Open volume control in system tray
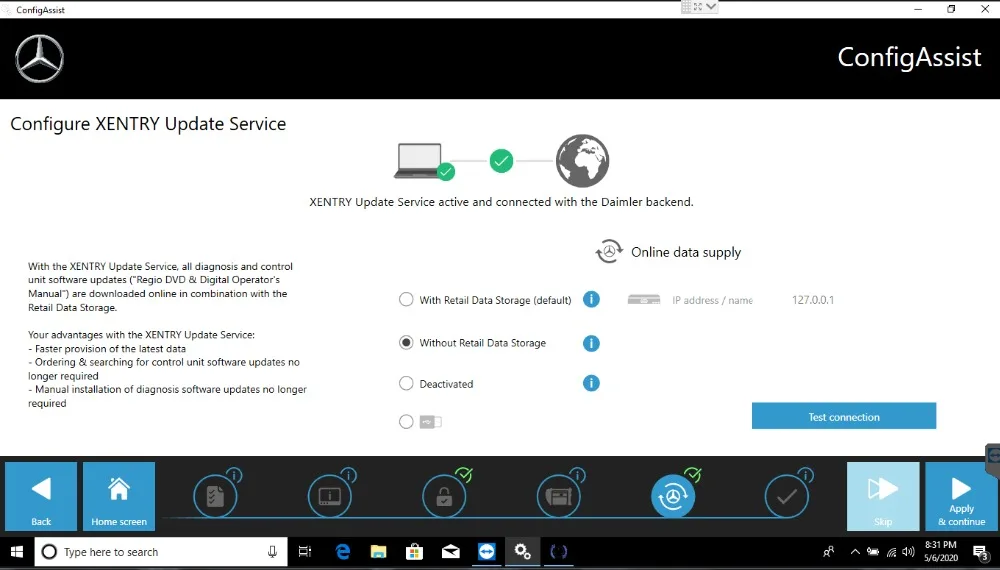1000x570 pixels. click(909, 552)
